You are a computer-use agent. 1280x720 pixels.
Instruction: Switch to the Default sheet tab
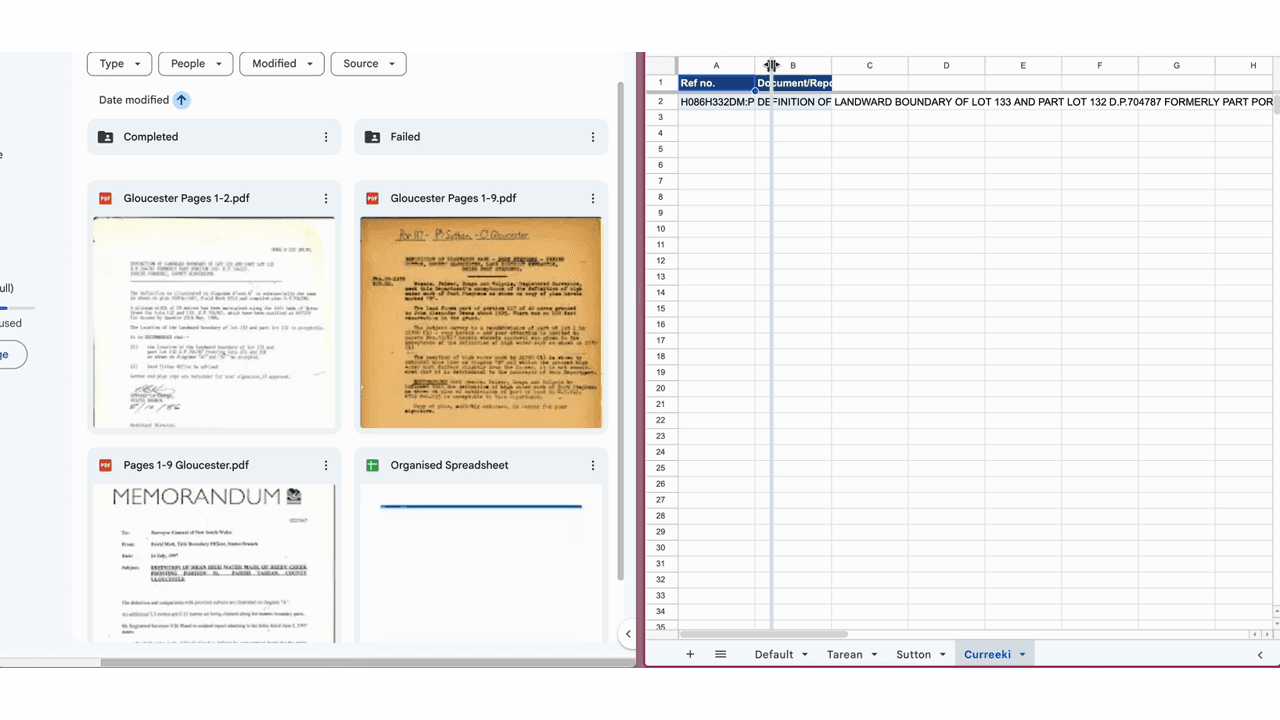click(x=774, y=655)
